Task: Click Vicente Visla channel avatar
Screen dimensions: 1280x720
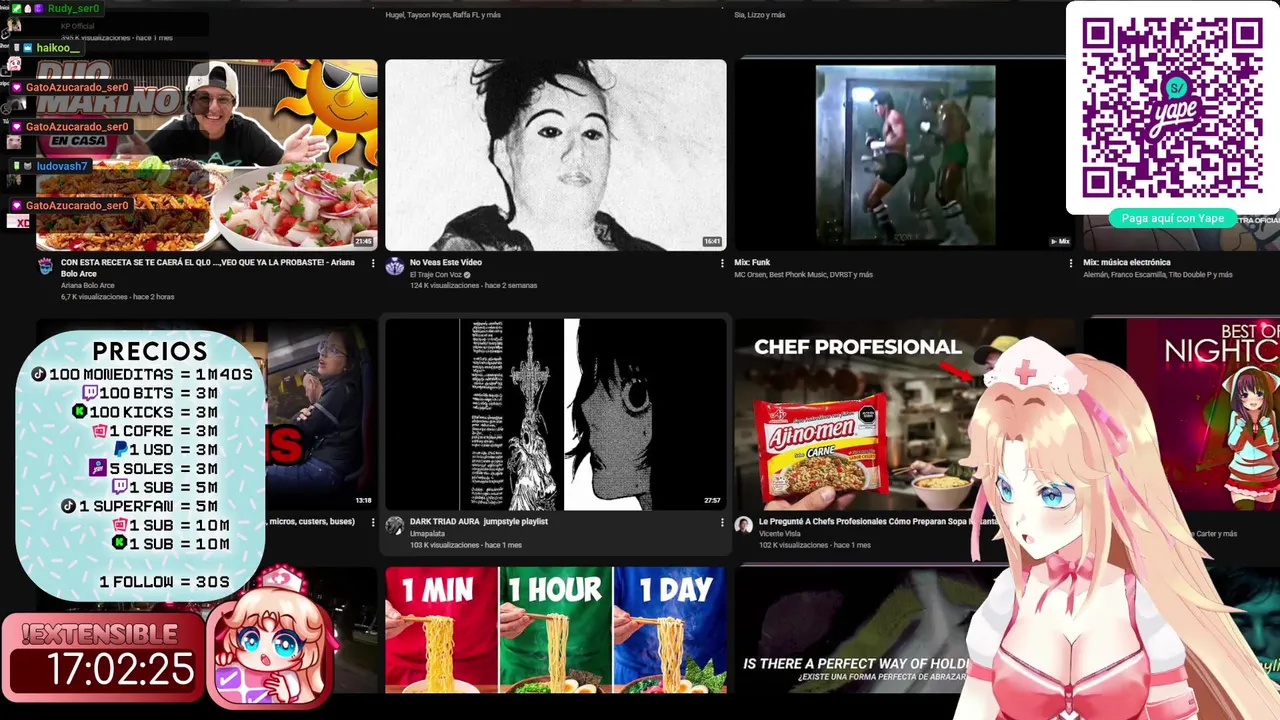Action: pos(743,525)
